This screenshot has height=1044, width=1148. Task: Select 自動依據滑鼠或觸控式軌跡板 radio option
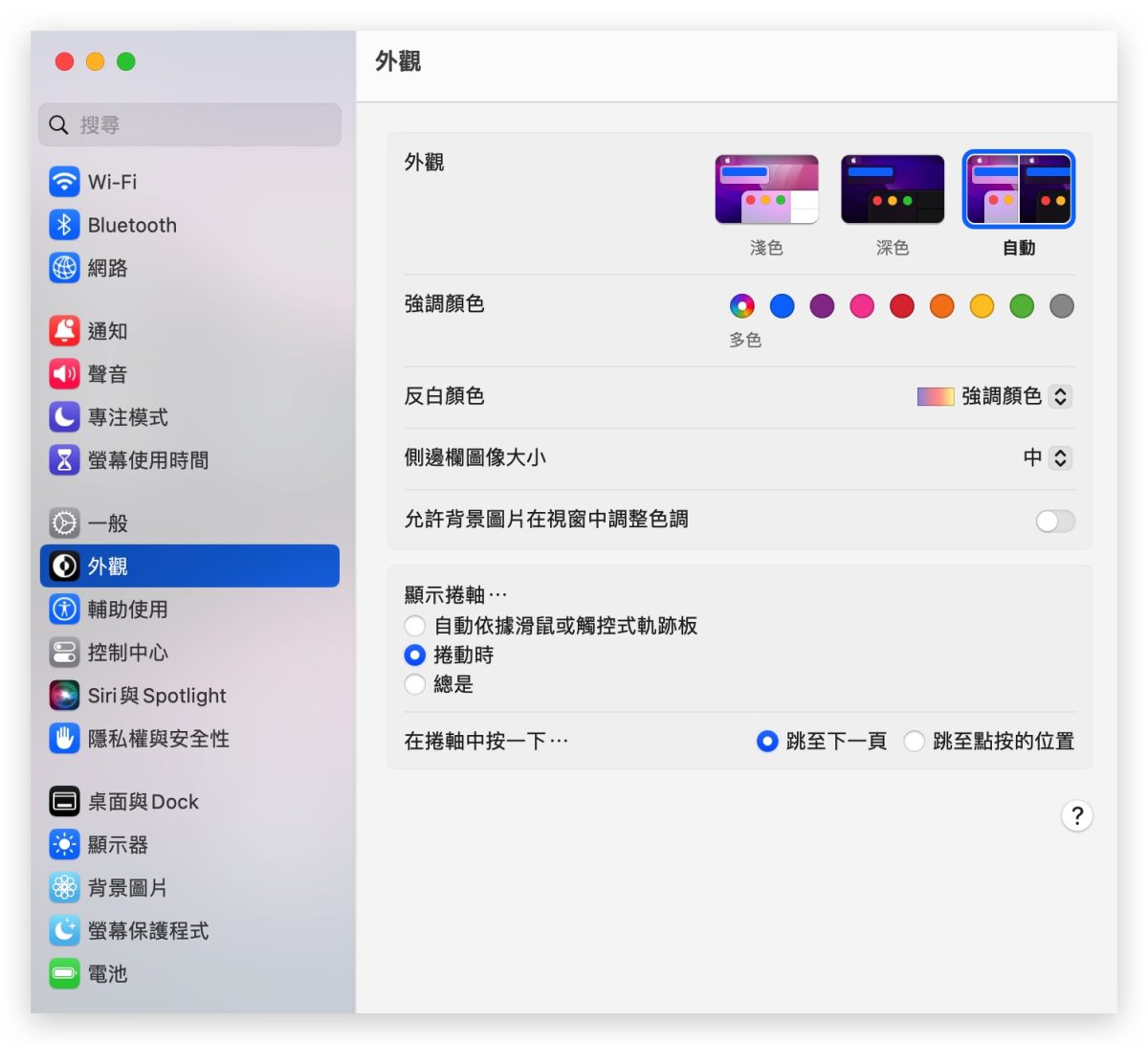(x=414, y=626)
